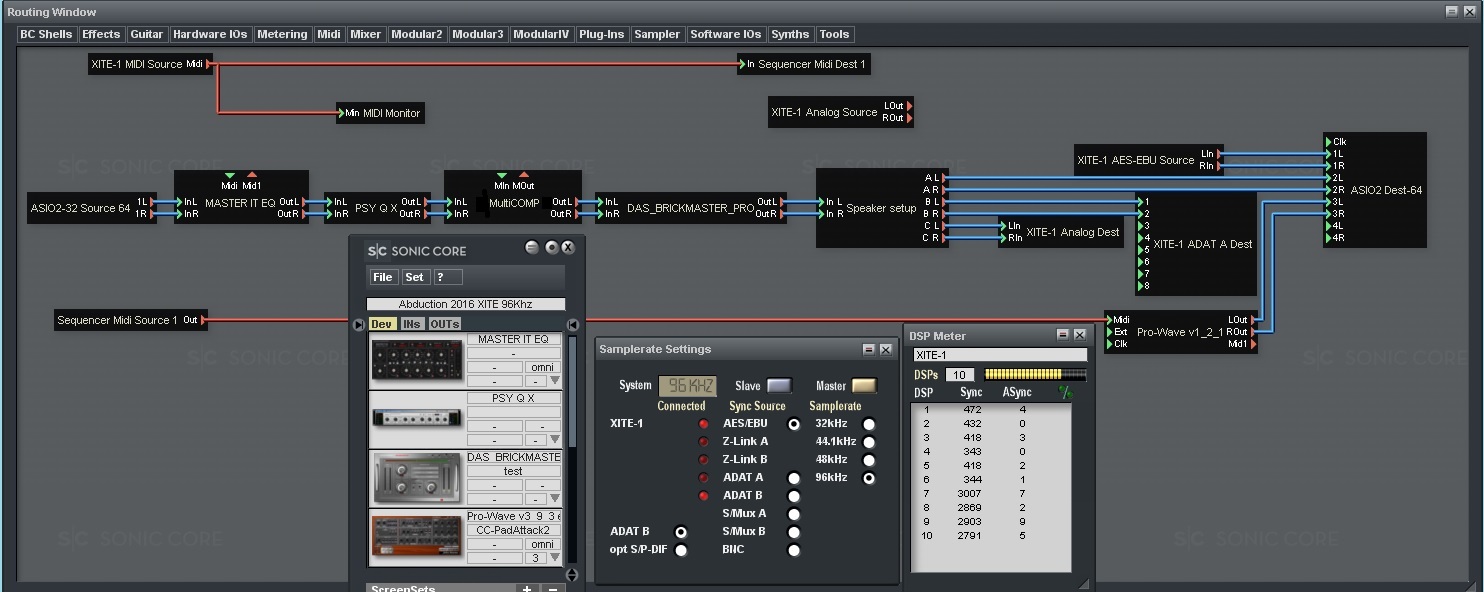This screenshot has width=1484, height=592.
Task: Remove a ScreenSet with the minus button
Action: pyautogui.click(x=552, y=588)
